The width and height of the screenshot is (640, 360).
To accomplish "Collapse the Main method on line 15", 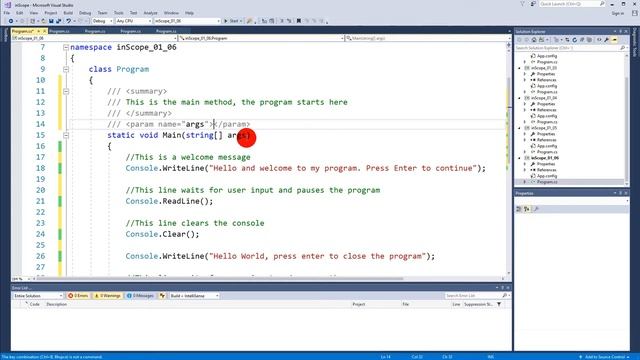I will point(66,136).
